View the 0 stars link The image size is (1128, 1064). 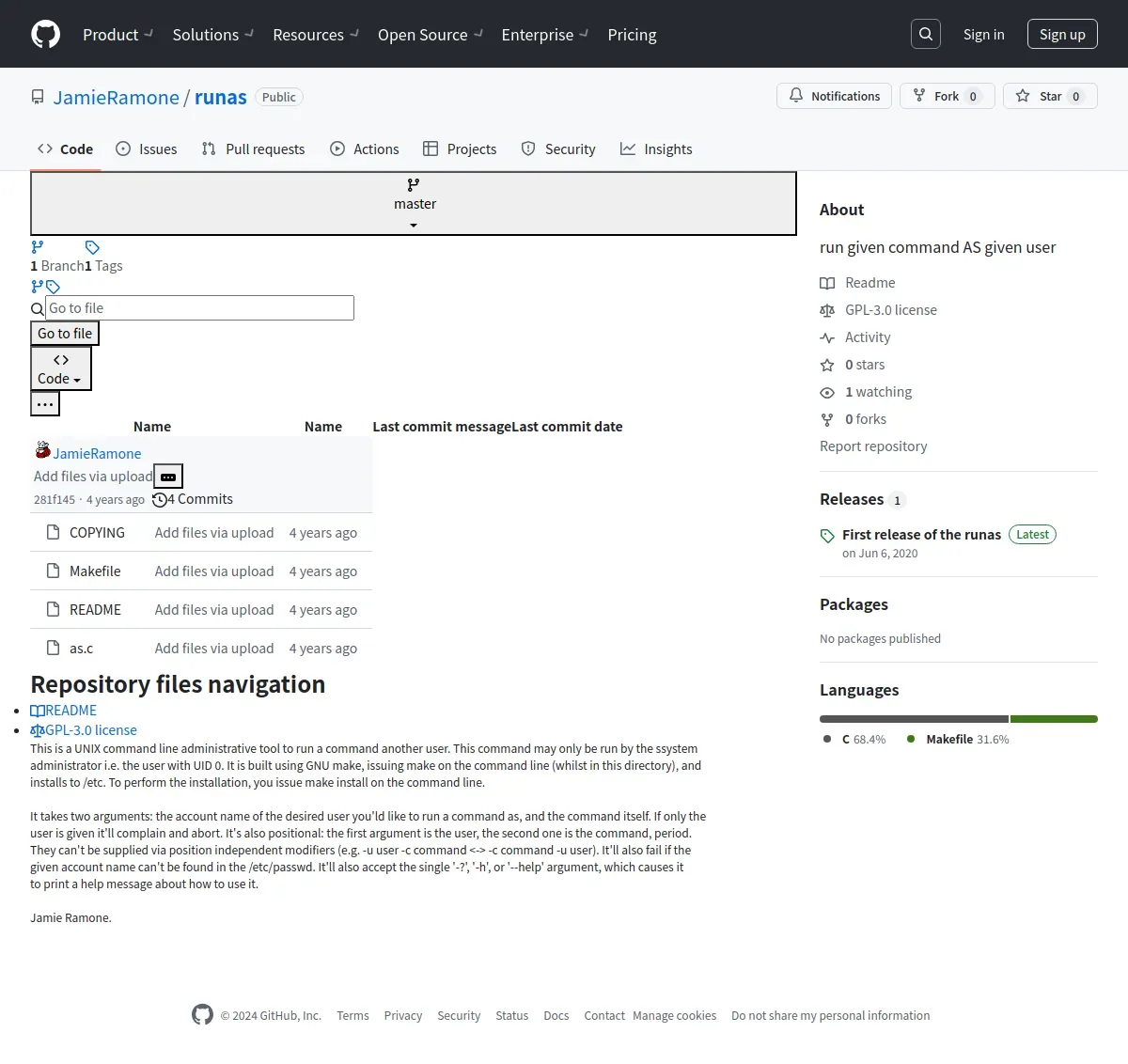852,365
